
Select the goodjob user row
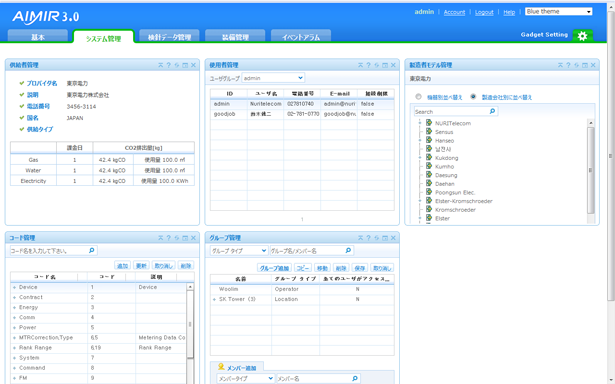click(302, 114)
